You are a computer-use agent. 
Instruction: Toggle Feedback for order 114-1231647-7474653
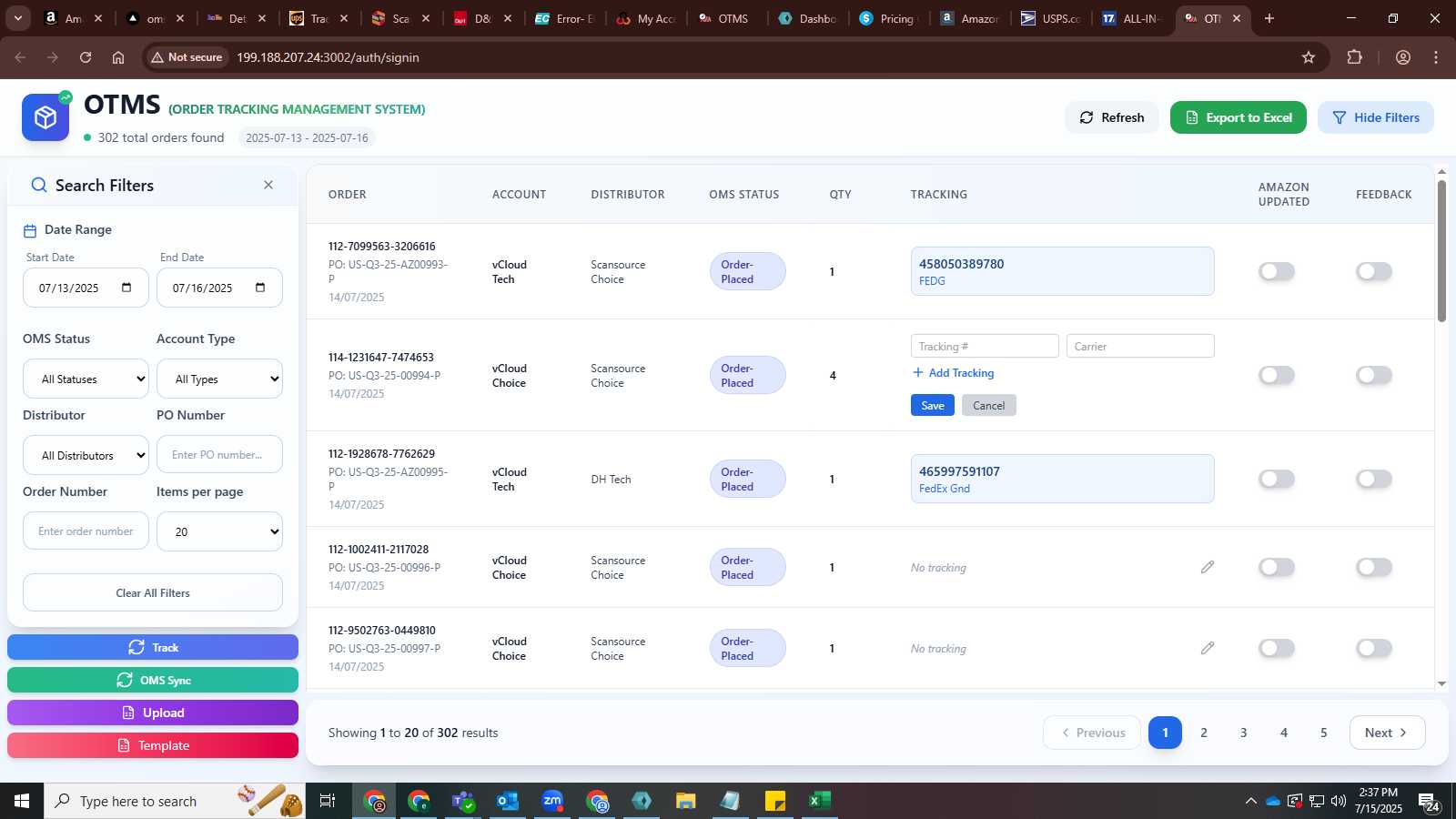1374,375
